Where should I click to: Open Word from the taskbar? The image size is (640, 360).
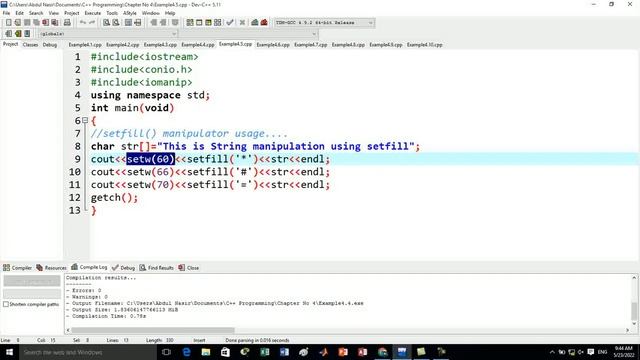pyautogui.click(x=284, y=352)
